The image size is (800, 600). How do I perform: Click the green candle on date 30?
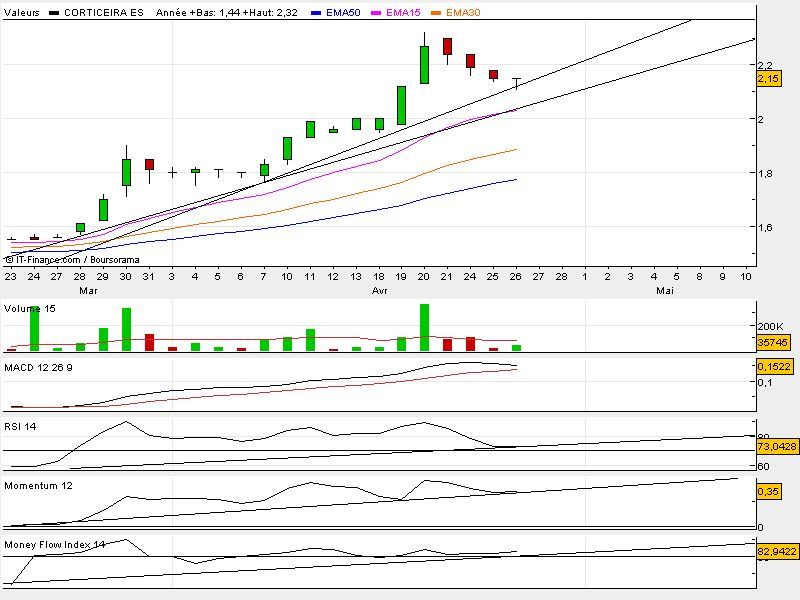pyautogui.click(x=126, y=172)
